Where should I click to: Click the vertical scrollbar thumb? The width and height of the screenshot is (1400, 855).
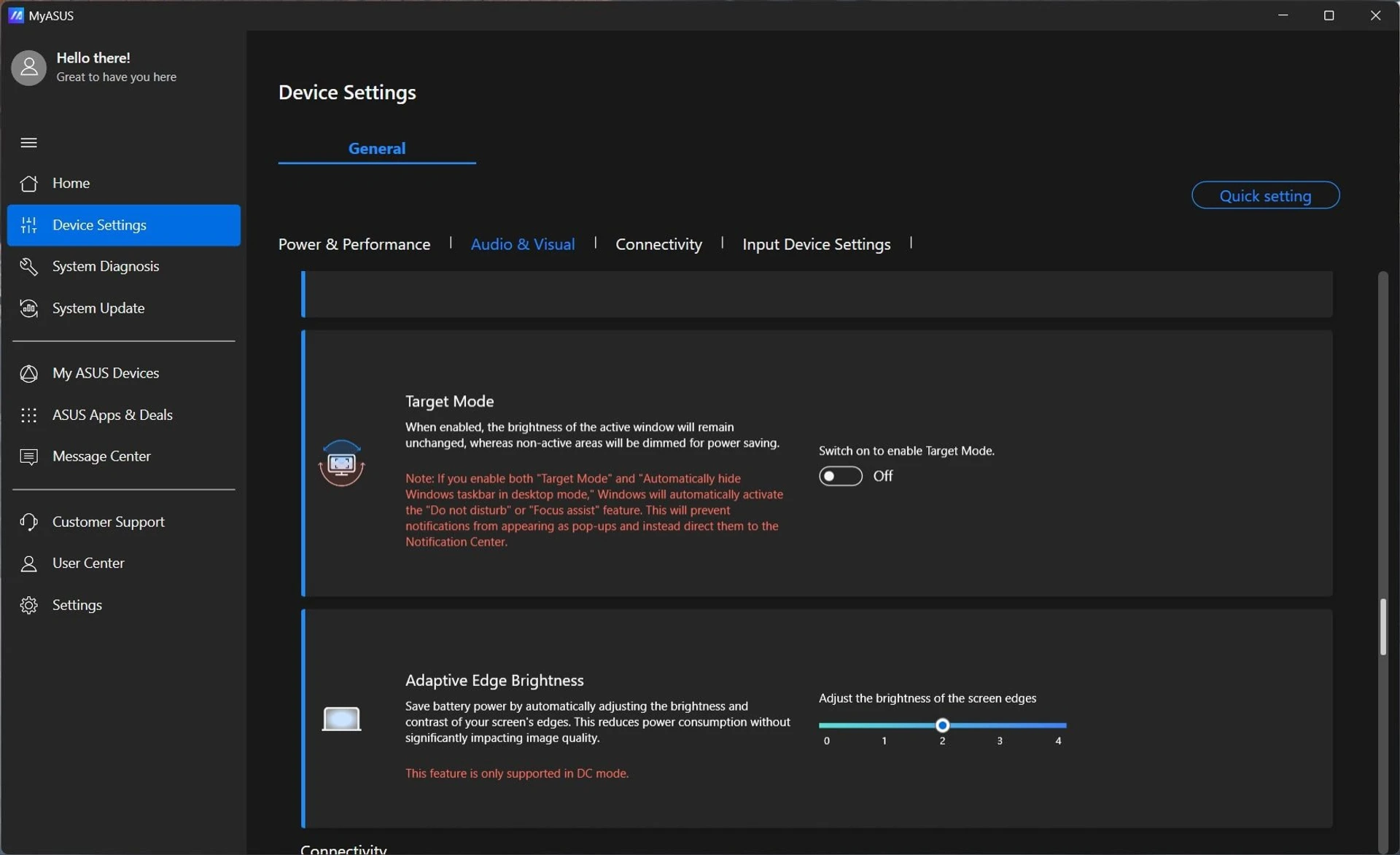pos(1382,627)
